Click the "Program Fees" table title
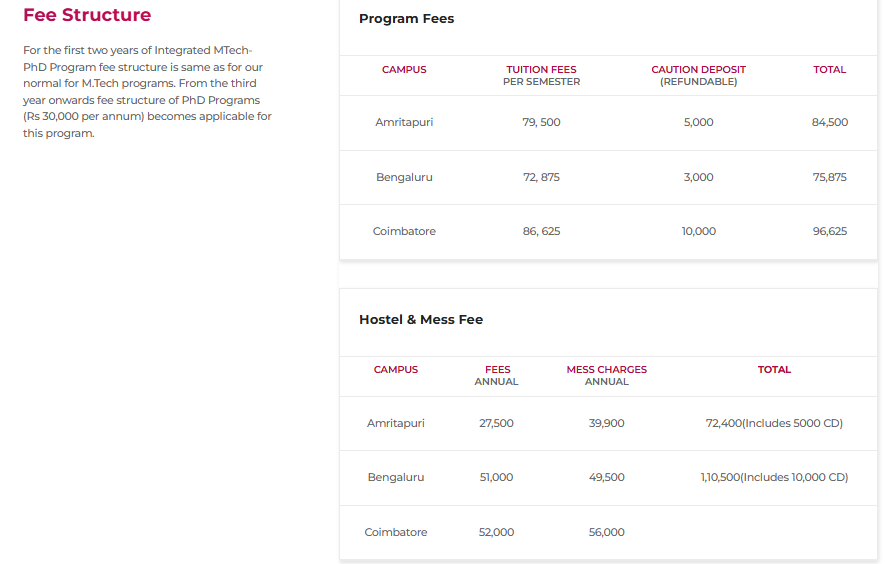885x564 pixels. point(406,19)
